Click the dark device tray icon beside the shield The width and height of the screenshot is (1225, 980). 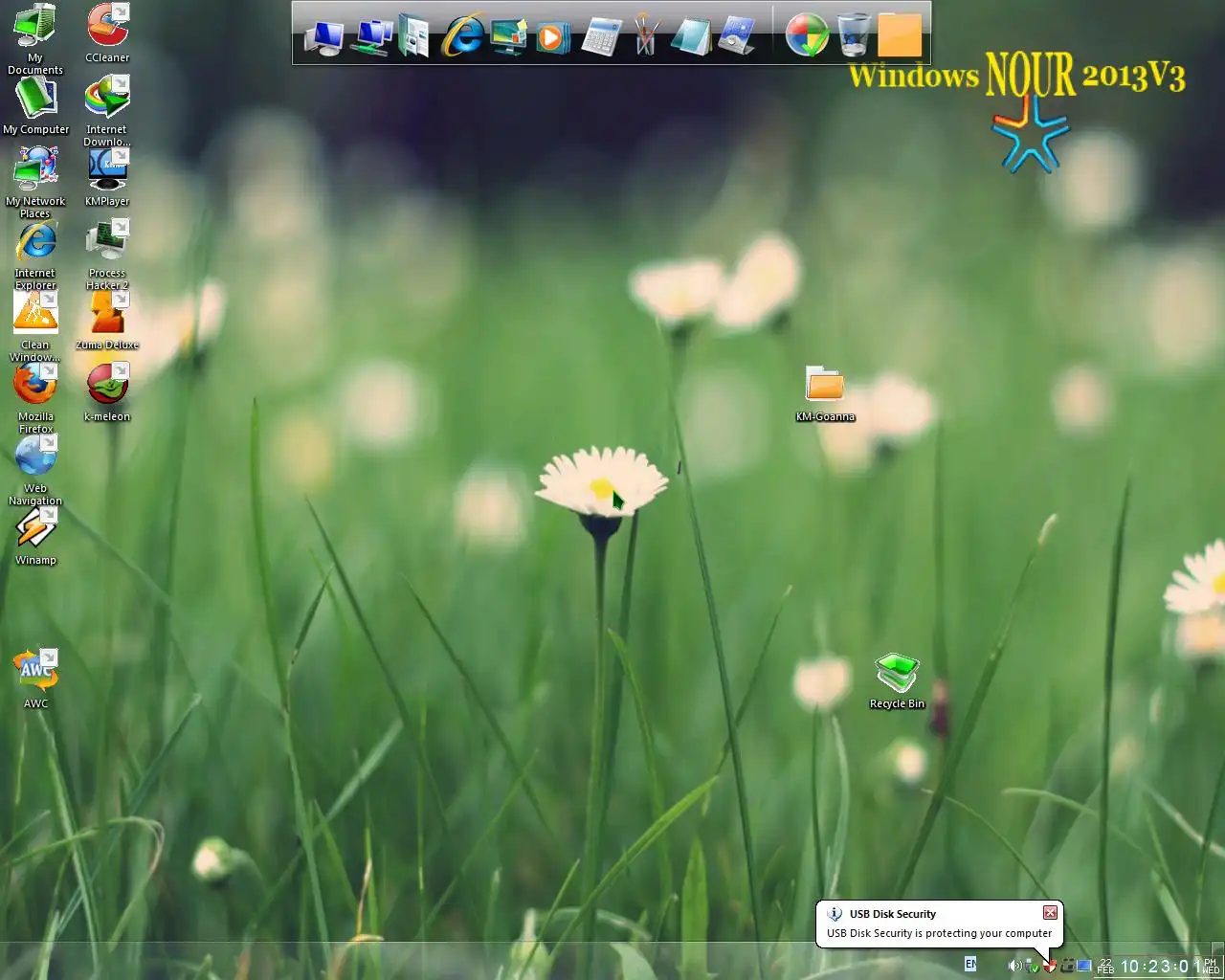coord(1067,966)
